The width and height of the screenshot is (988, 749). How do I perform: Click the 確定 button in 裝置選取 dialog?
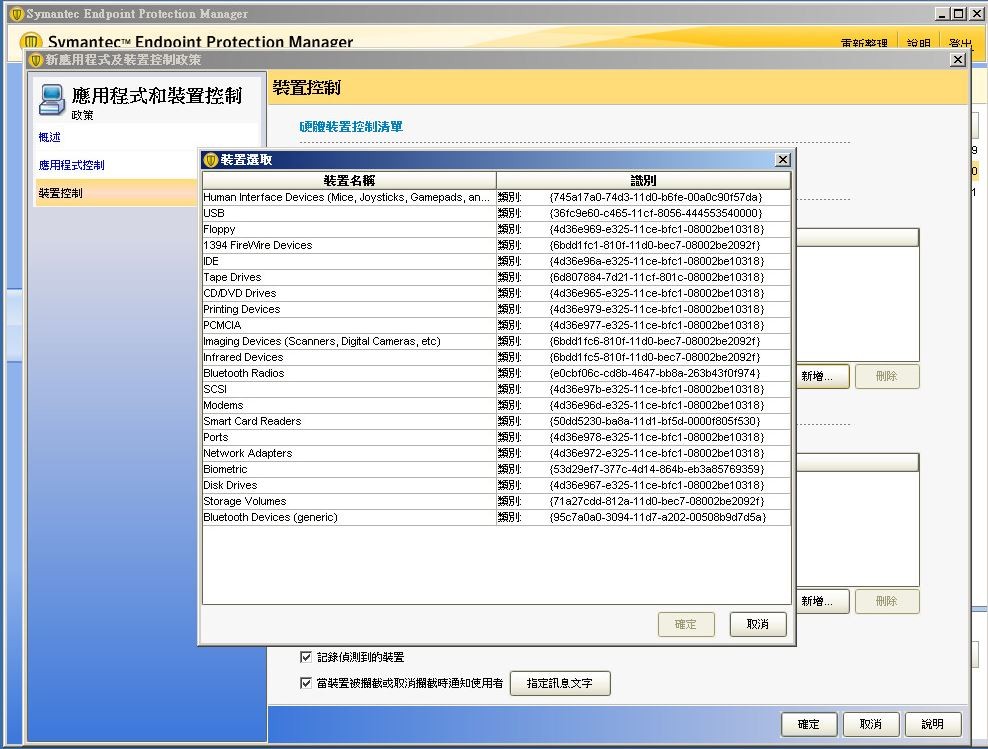(x=686, y=624)
